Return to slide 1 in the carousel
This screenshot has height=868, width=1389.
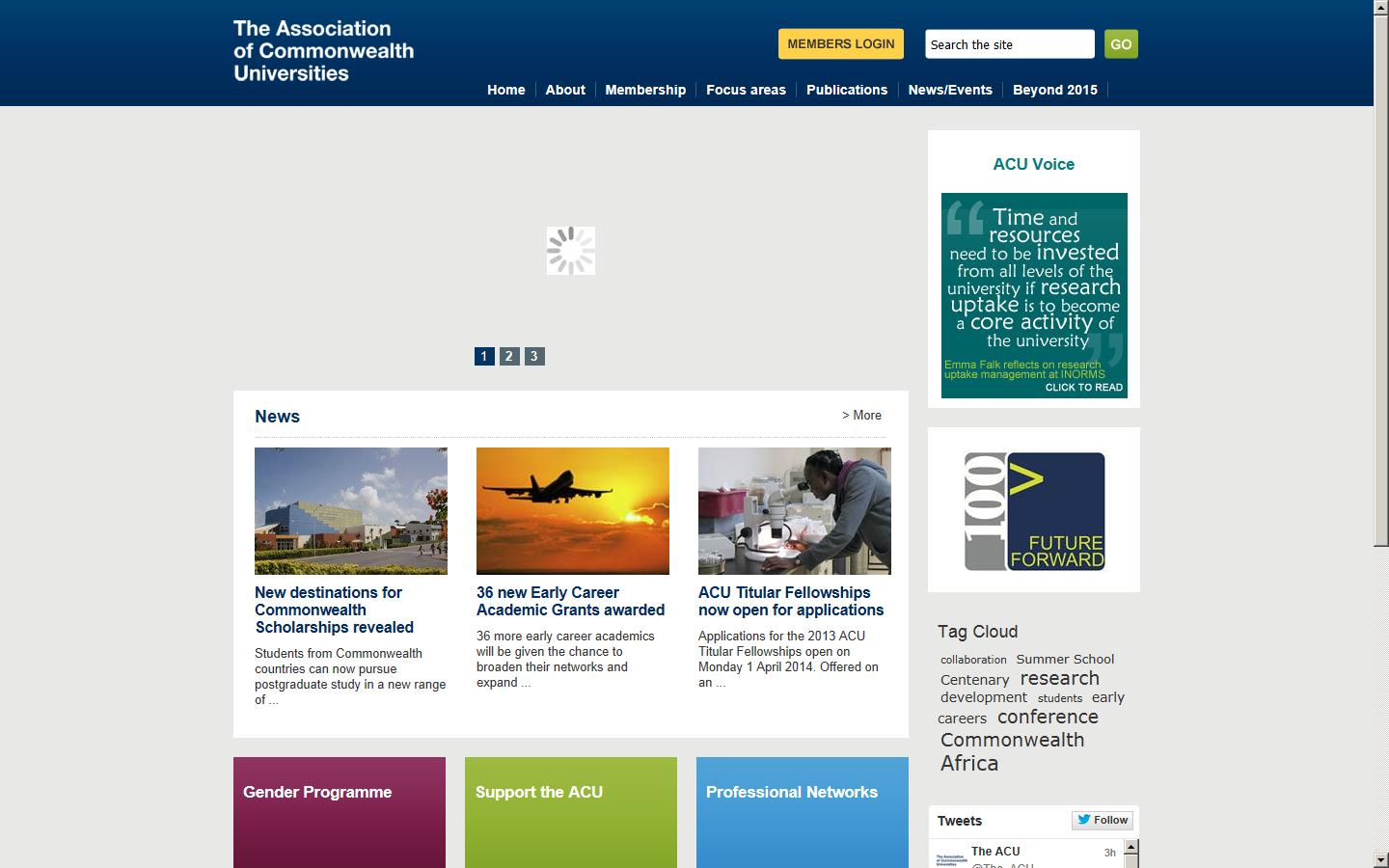483,356
